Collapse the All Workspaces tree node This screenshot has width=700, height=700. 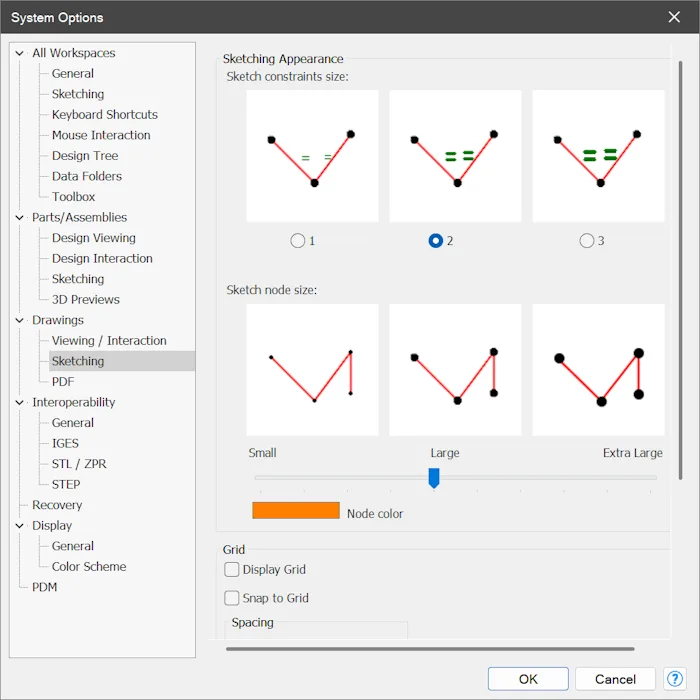[19, 53]
